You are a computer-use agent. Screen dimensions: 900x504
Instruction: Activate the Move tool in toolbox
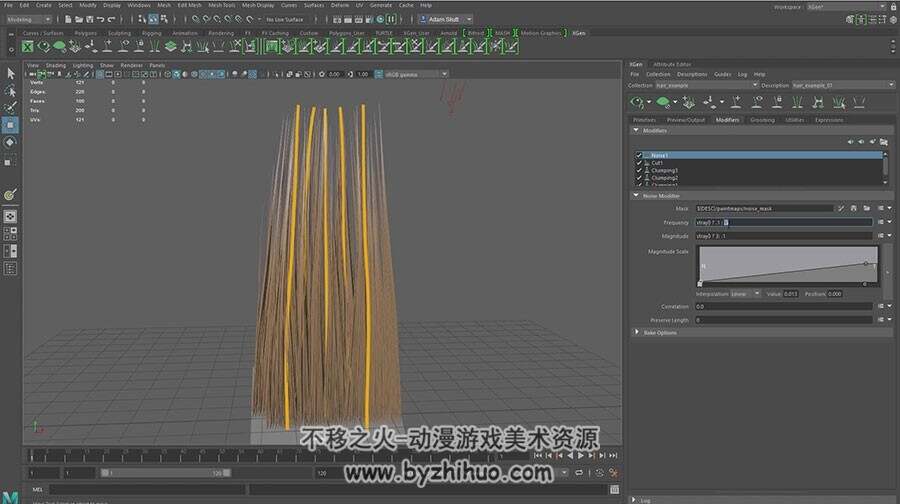coord(10,125)
